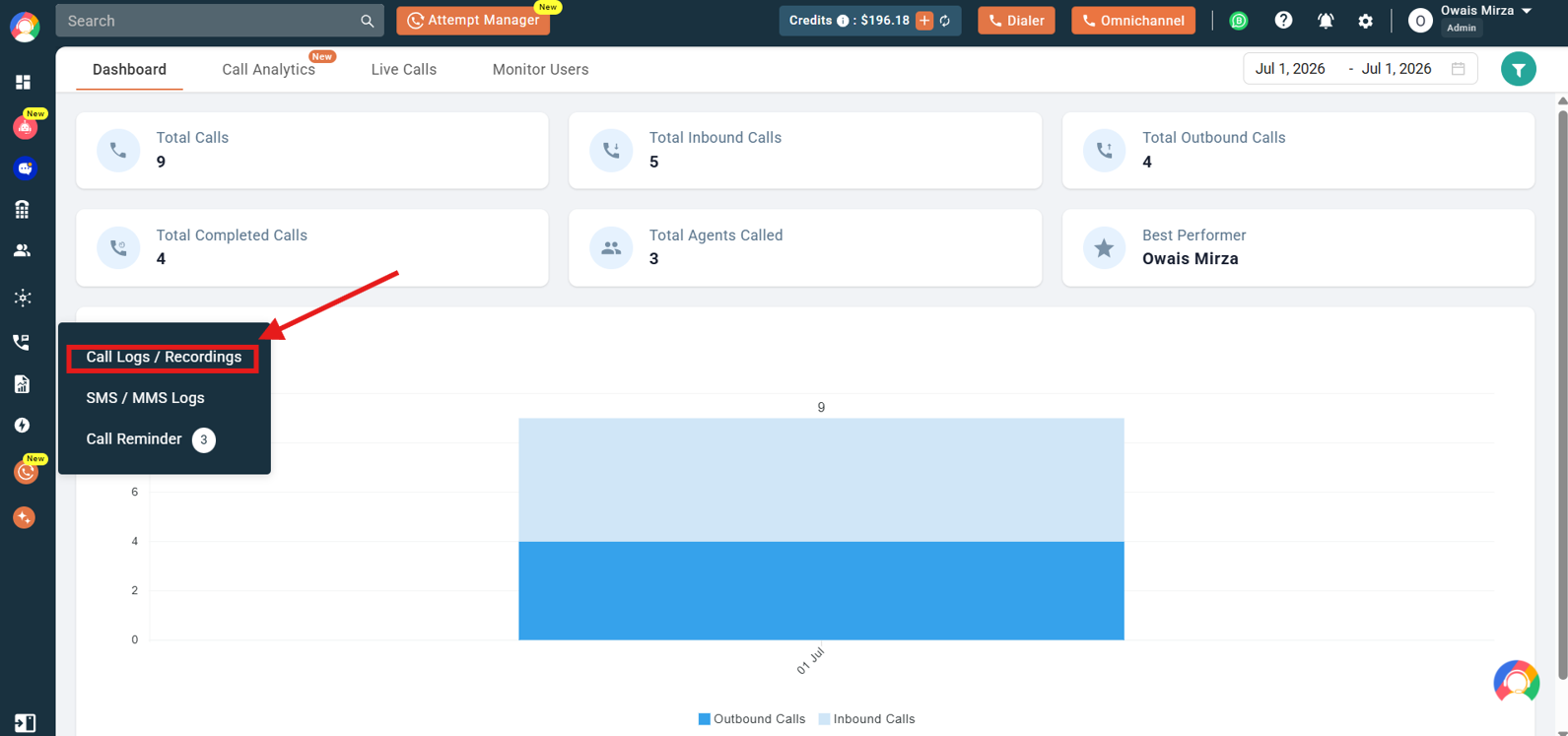Open the lightning bolt sidebar icon
Viewport: 1568px width, 736px height.
pyautogui.click(x=23, y=426)
